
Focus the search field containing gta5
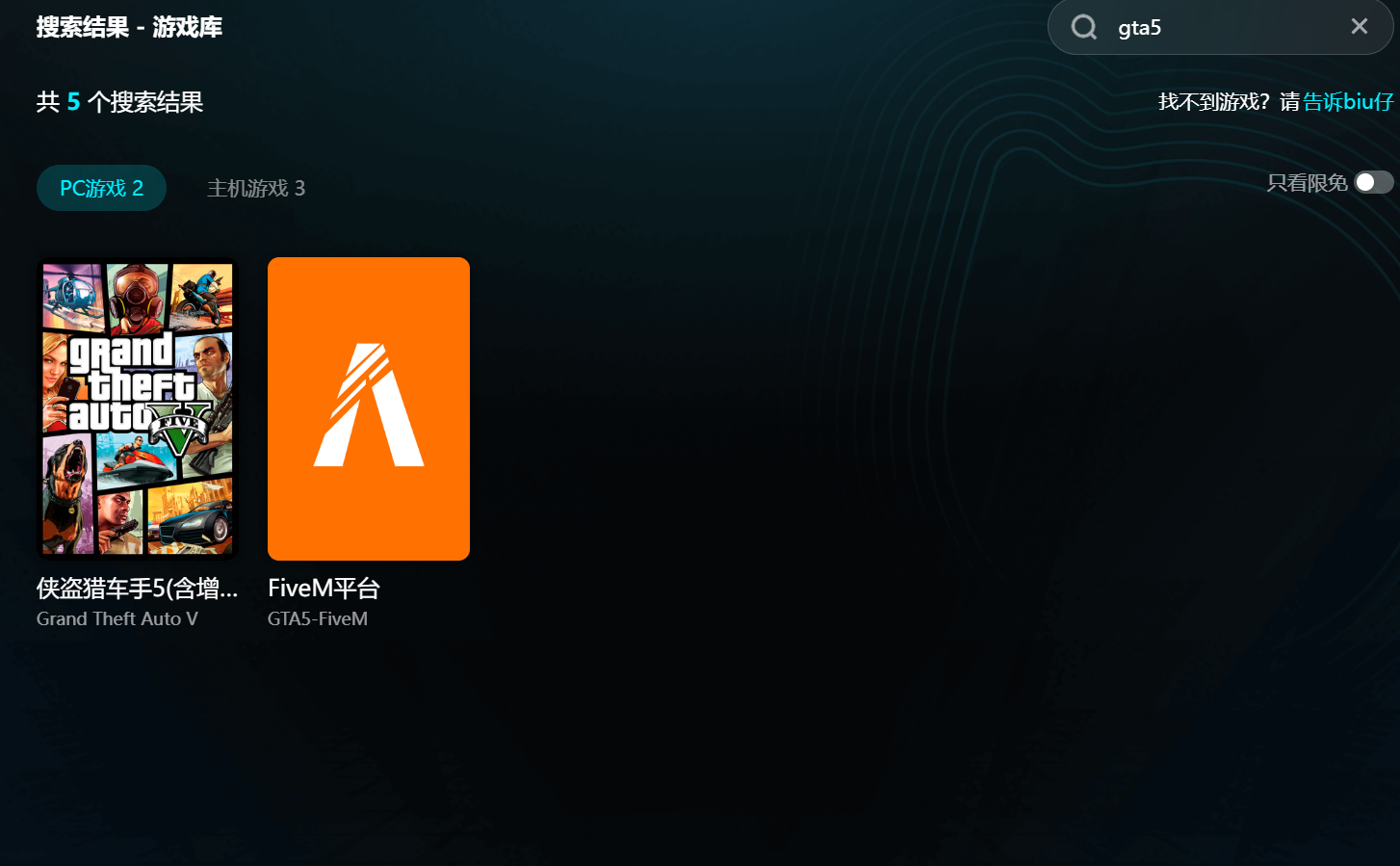1220,27
